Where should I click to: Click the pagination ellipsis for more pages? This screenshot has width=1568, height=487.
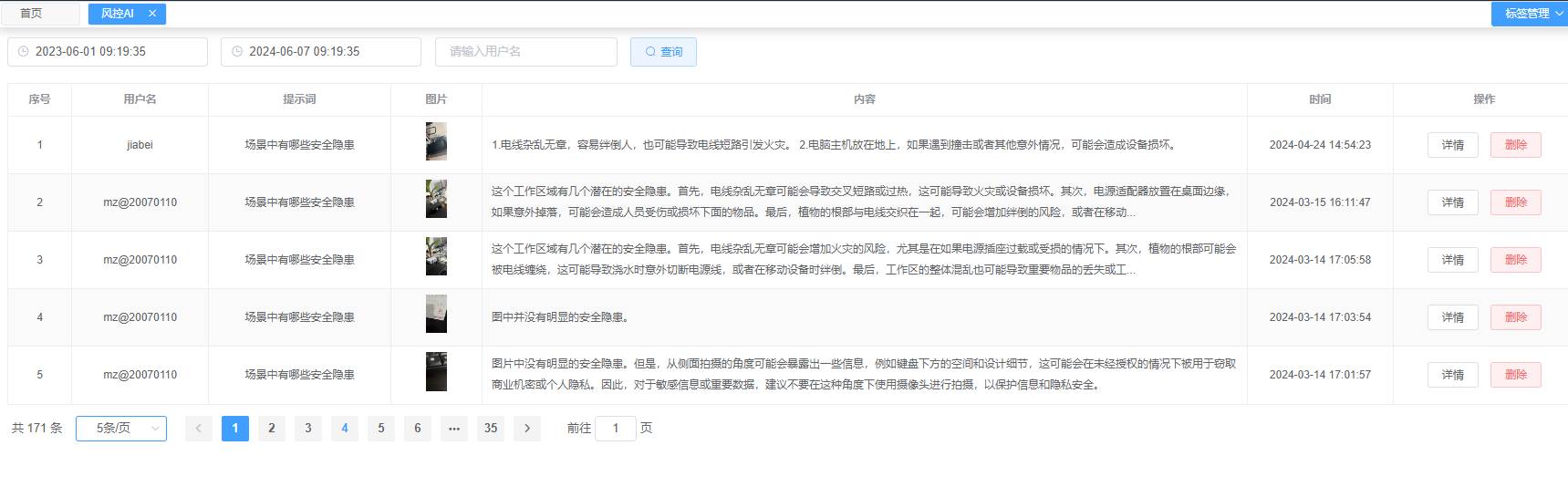pos(454,429)
